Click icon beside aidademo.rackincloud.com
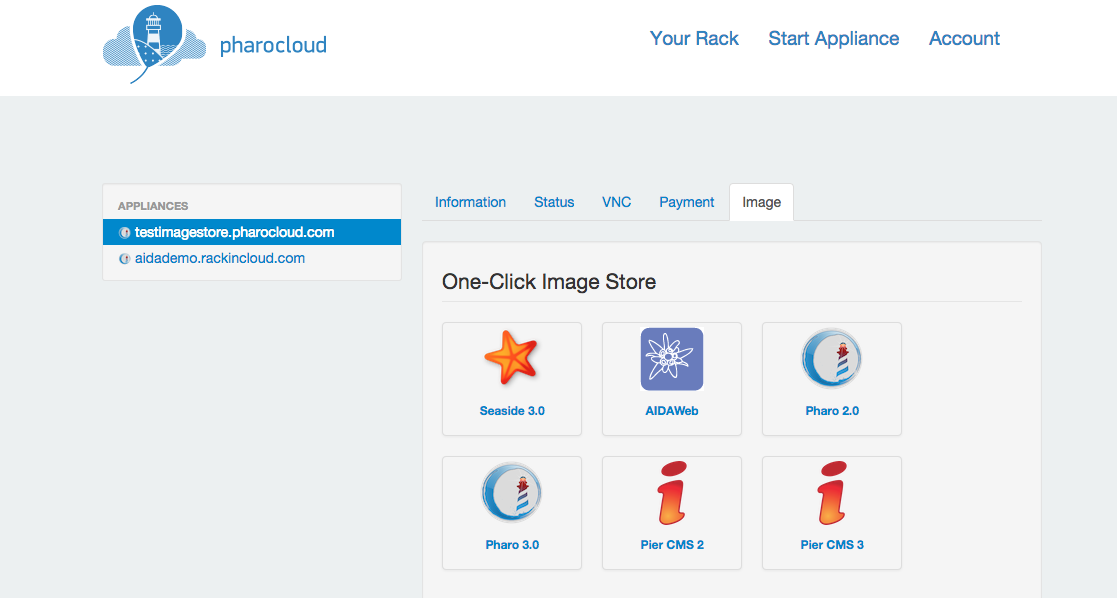Screen dimensions: 1117x598 (x=125, y=259)
